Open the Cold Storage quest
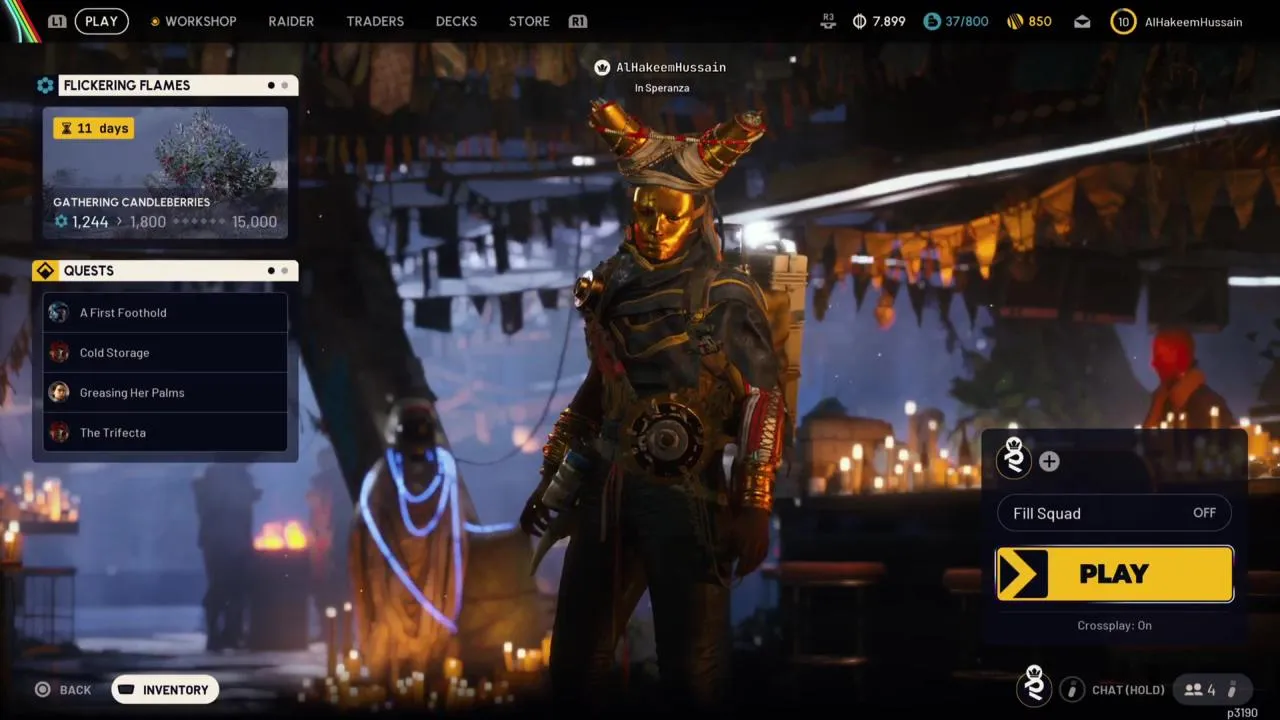 [x=165, y=353]
